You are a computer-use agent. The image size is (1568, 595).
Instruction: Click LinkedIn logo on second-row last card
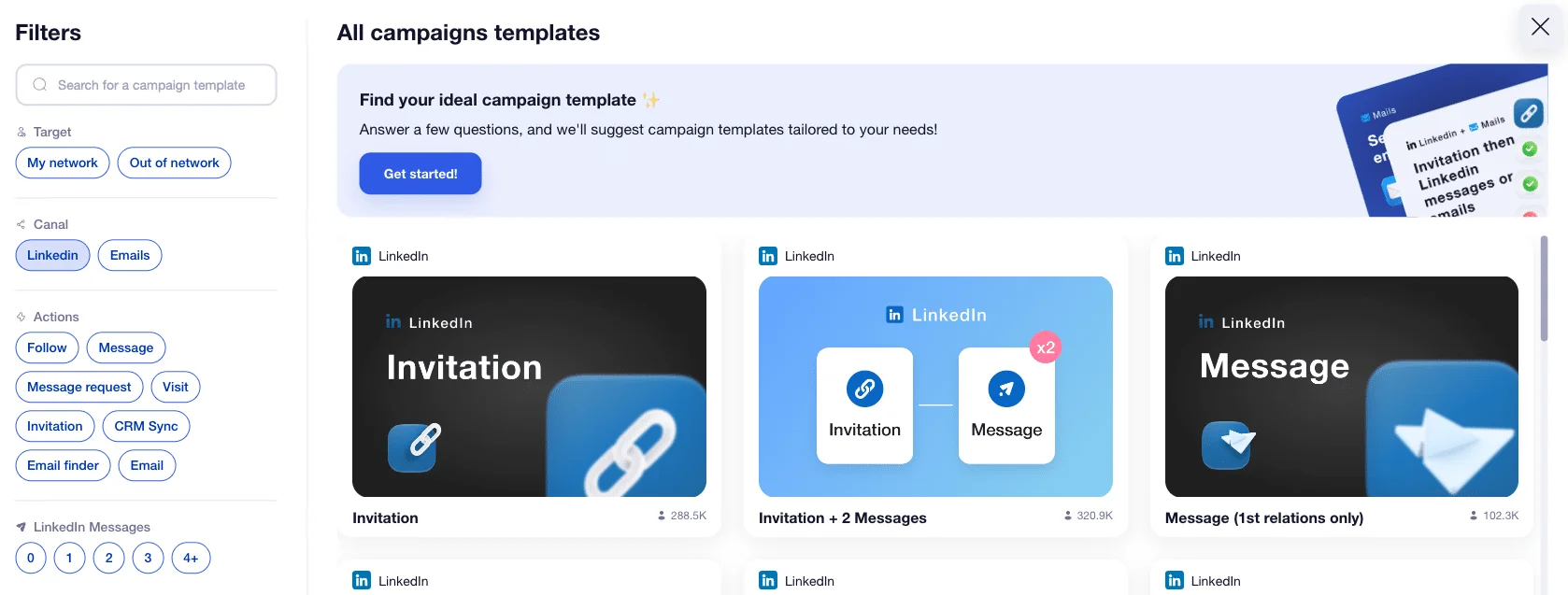pos(1175,580)
